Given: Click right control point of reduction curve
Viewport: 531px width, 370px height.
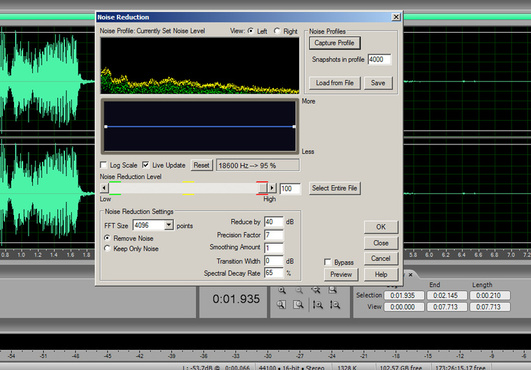Looking at the screenshot, I should [294, 127].
